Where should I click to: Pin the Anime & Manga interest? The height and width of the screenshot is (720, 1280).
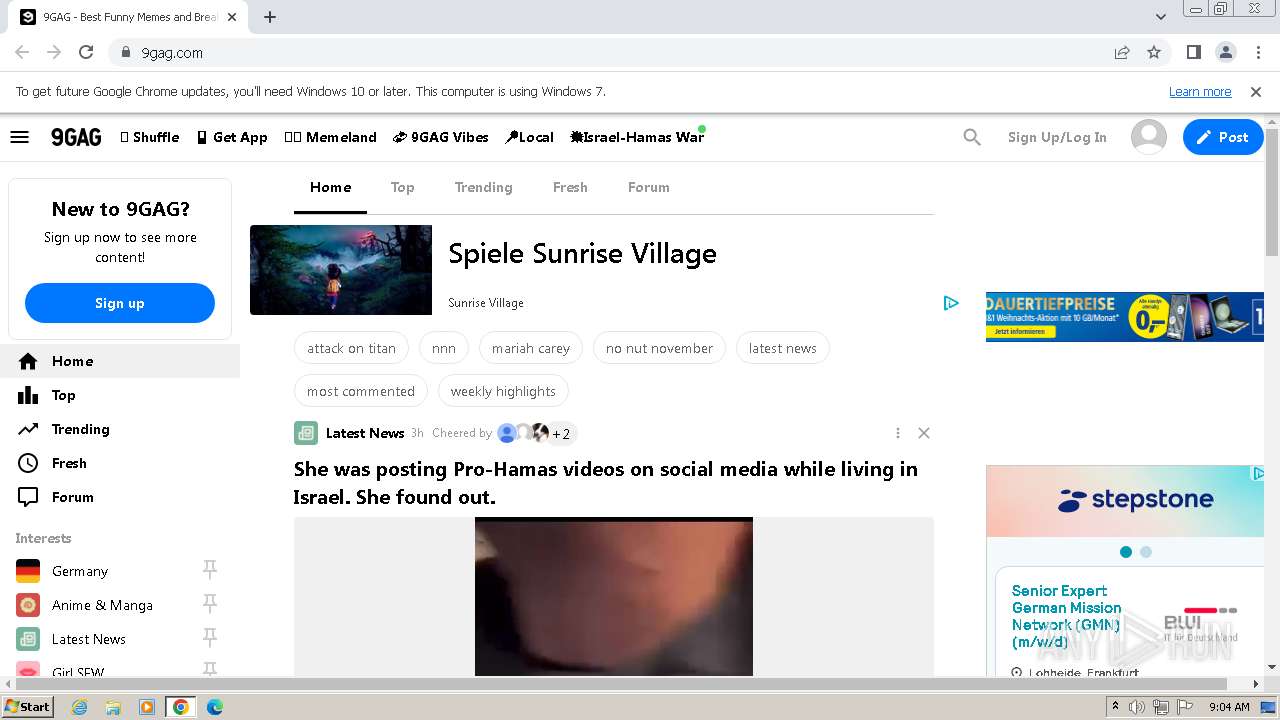[210, 604]
